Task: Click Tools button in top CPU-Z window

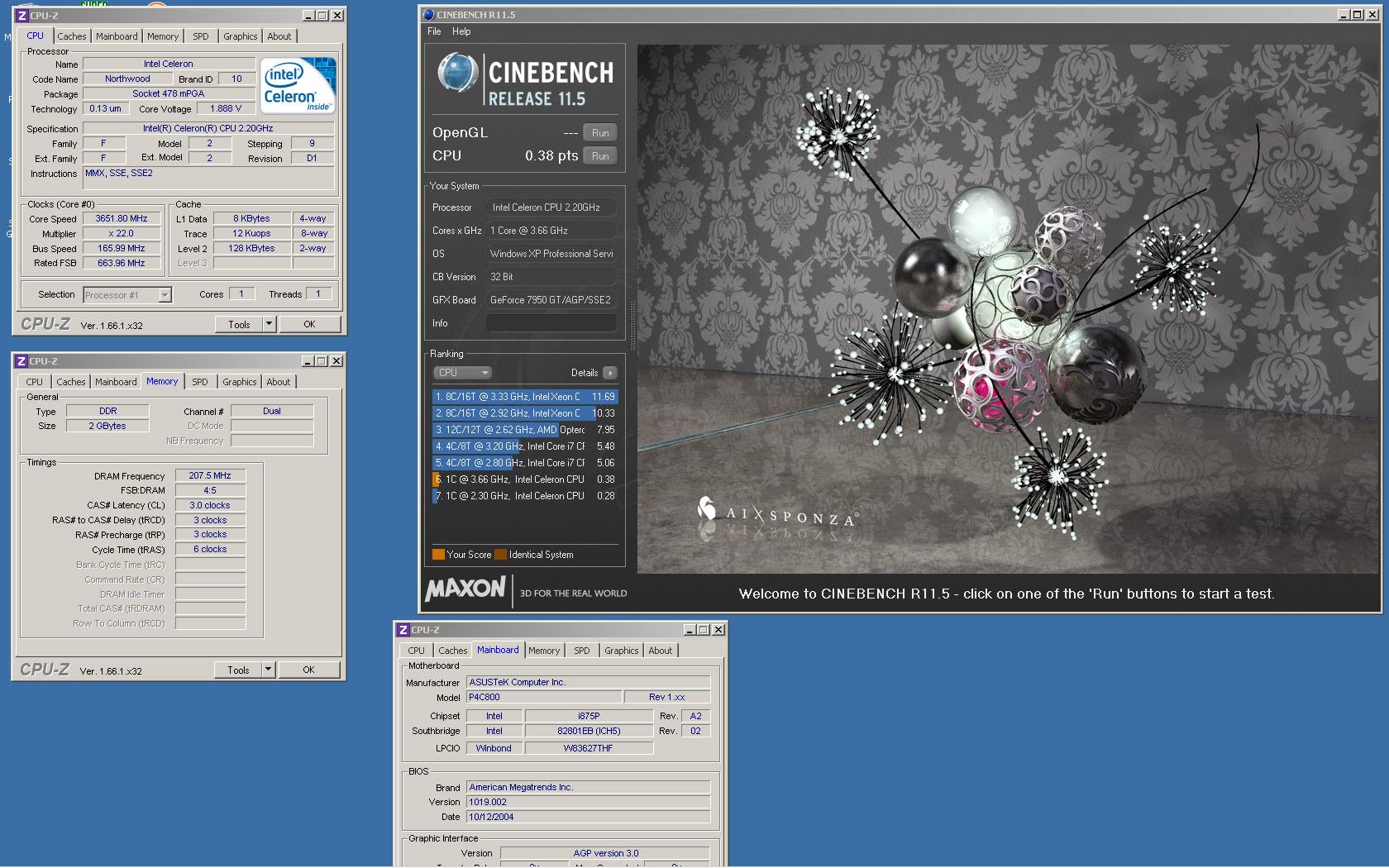Action: 239,325
